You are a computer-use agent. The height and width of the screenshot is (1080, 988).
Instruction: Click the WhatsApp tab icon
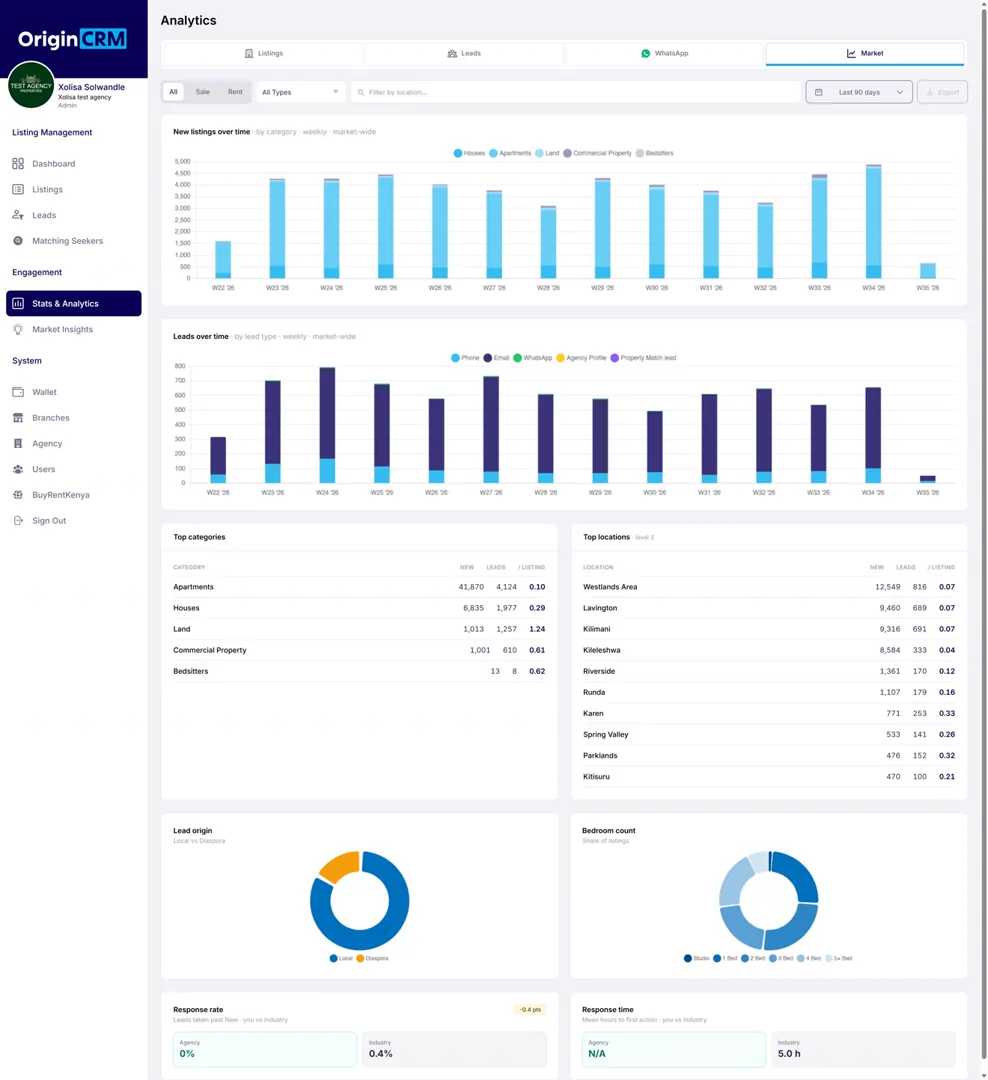click(x=646, y=54)
